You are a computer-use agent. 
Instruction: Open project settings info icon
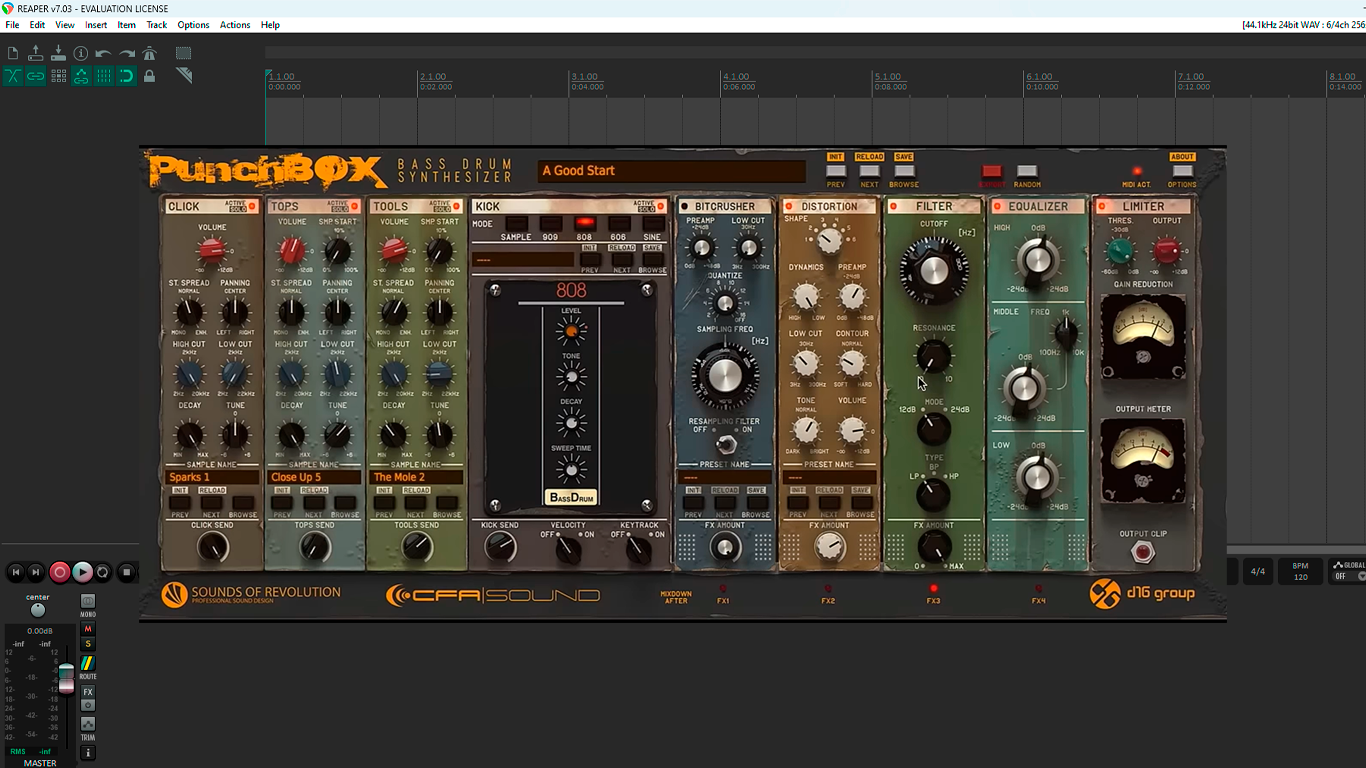(x=81, y=53)
